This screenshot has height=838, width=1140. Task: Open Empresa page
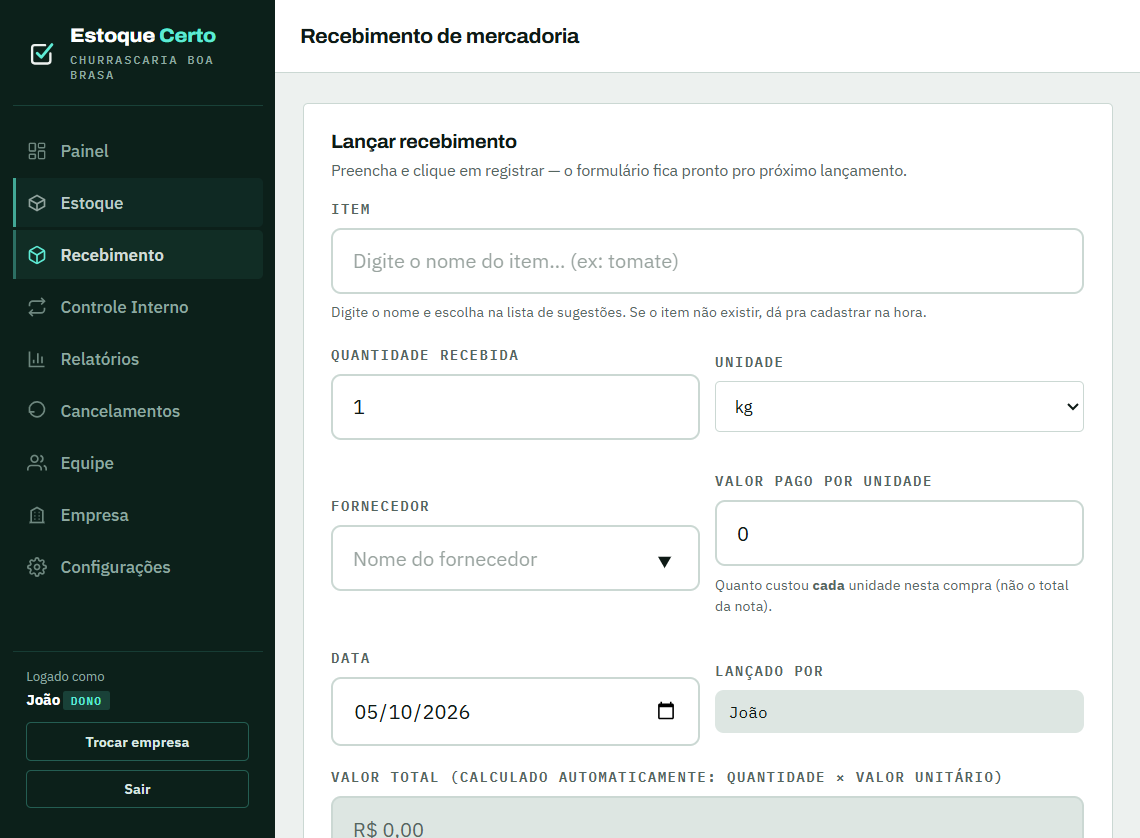point(138,515)
